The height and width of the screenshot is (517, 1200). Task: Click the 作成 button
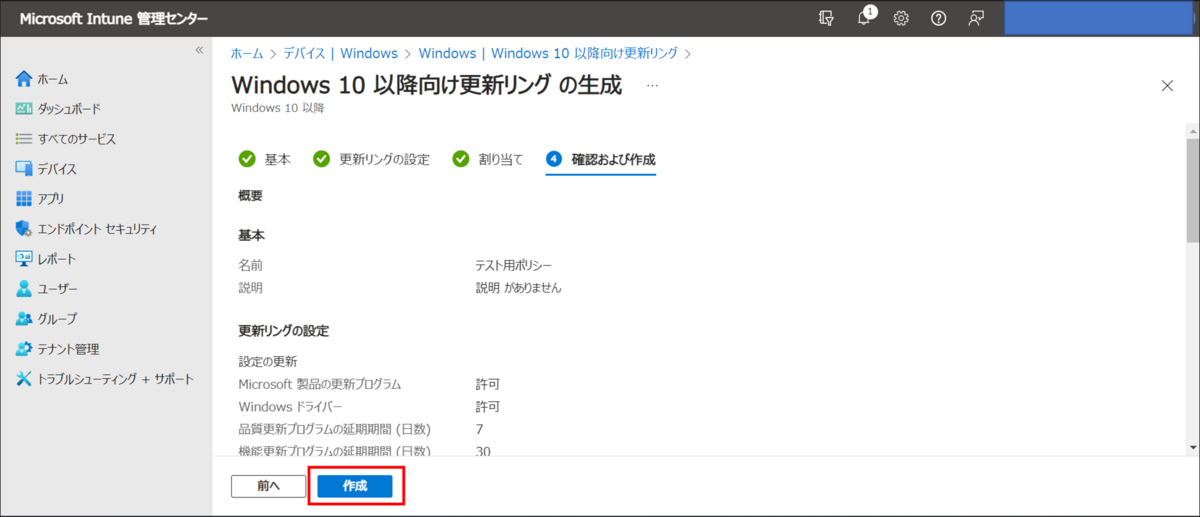355,486
